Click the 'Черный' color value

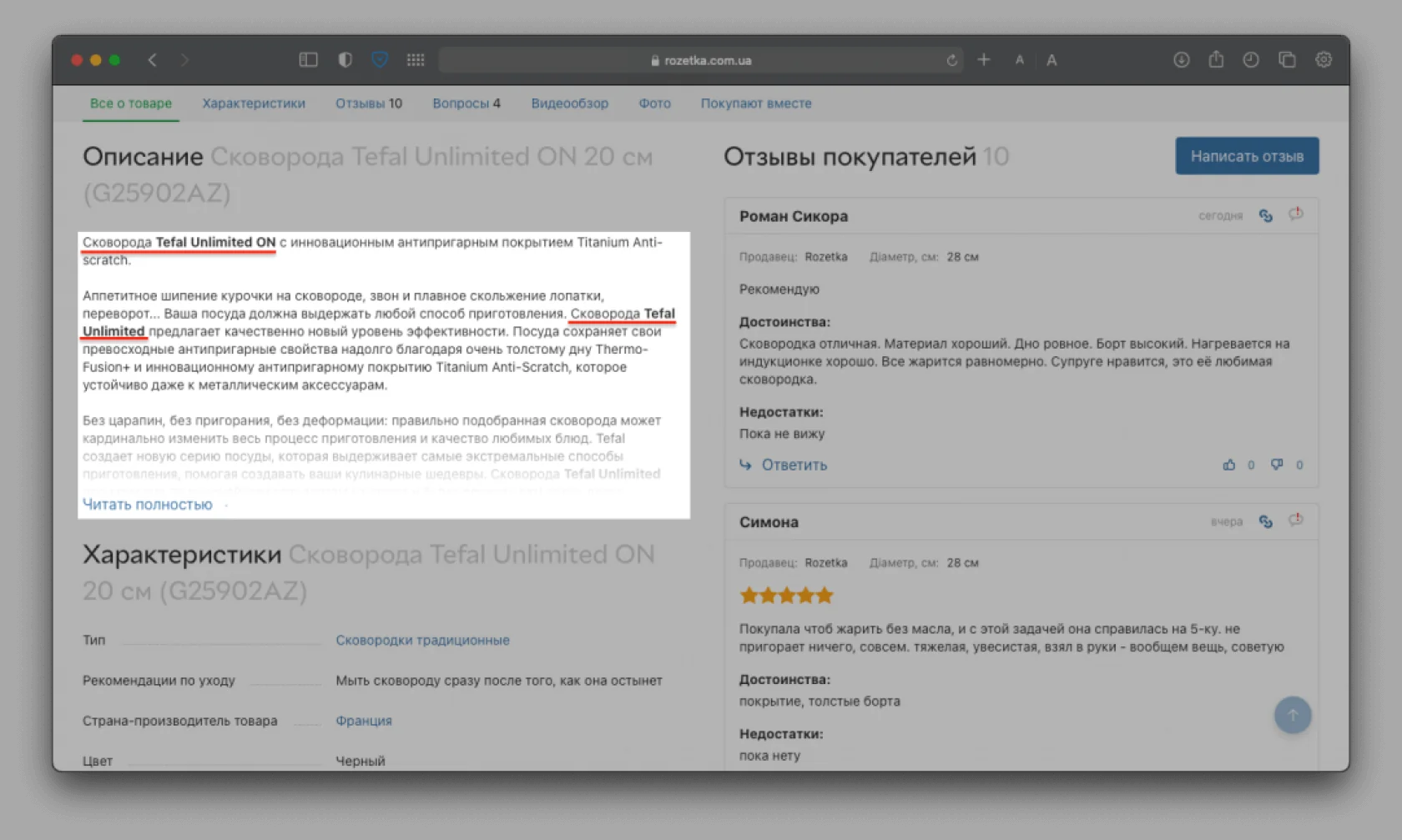click(x=361, y=761)
